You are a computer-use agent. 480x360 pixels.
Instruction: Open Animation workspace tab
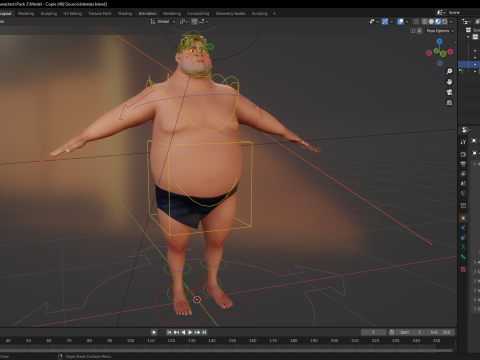point(148,13)
